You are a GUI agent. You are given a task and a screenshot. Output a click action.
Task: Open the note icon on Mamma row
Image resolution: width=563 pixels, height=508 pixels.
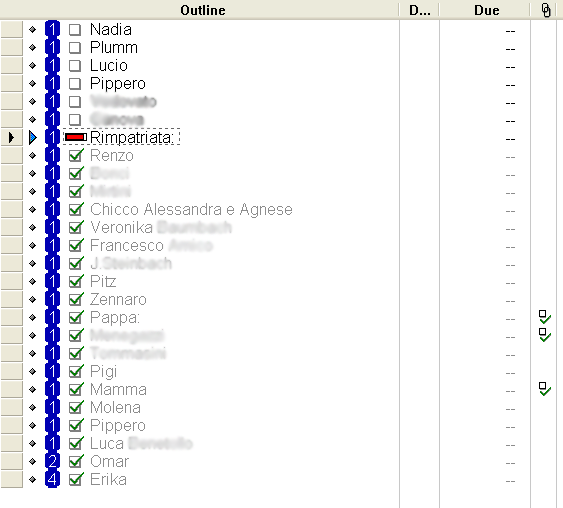pos(545,389)
